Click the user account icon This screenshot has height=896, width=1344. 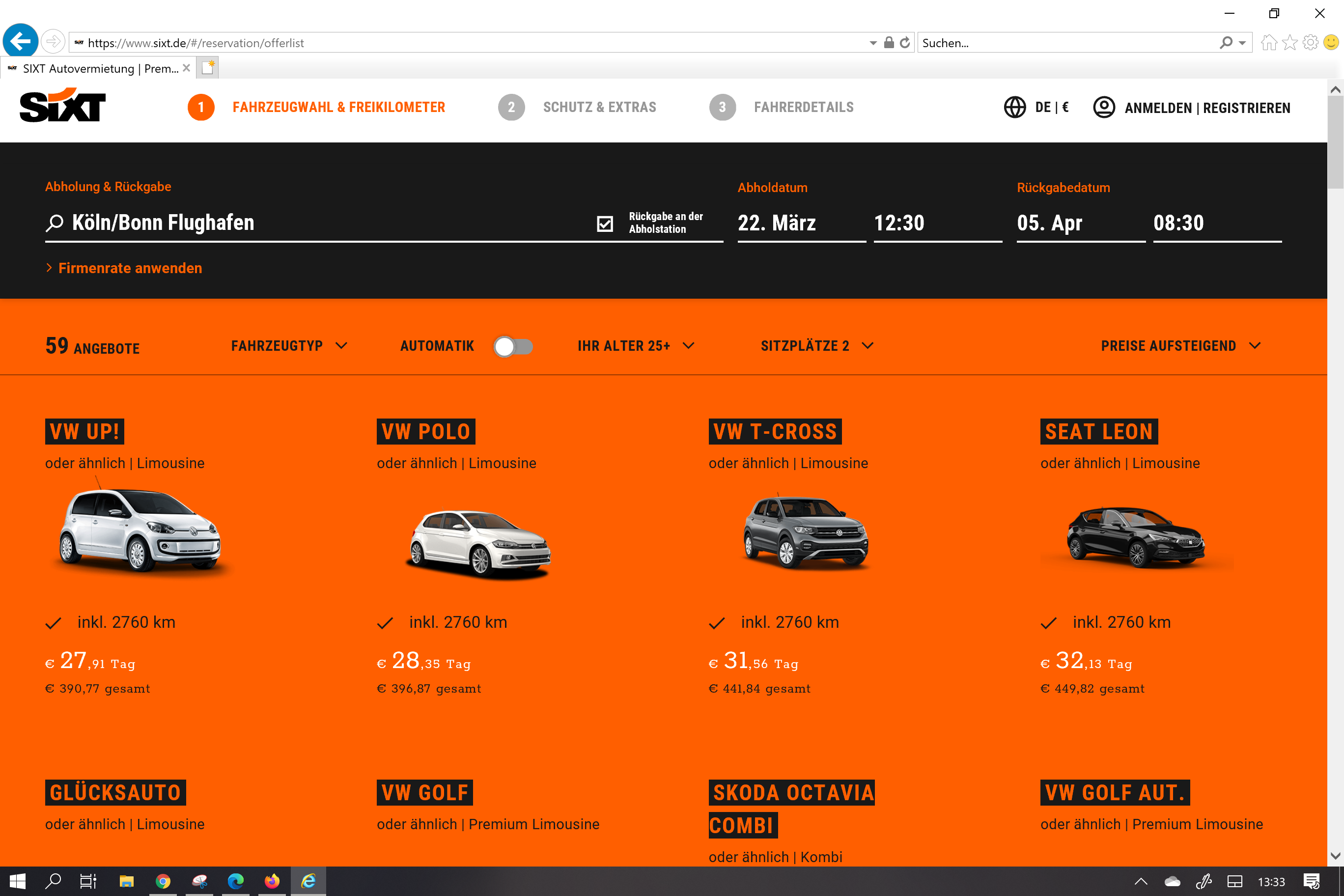click(1104, 108)
